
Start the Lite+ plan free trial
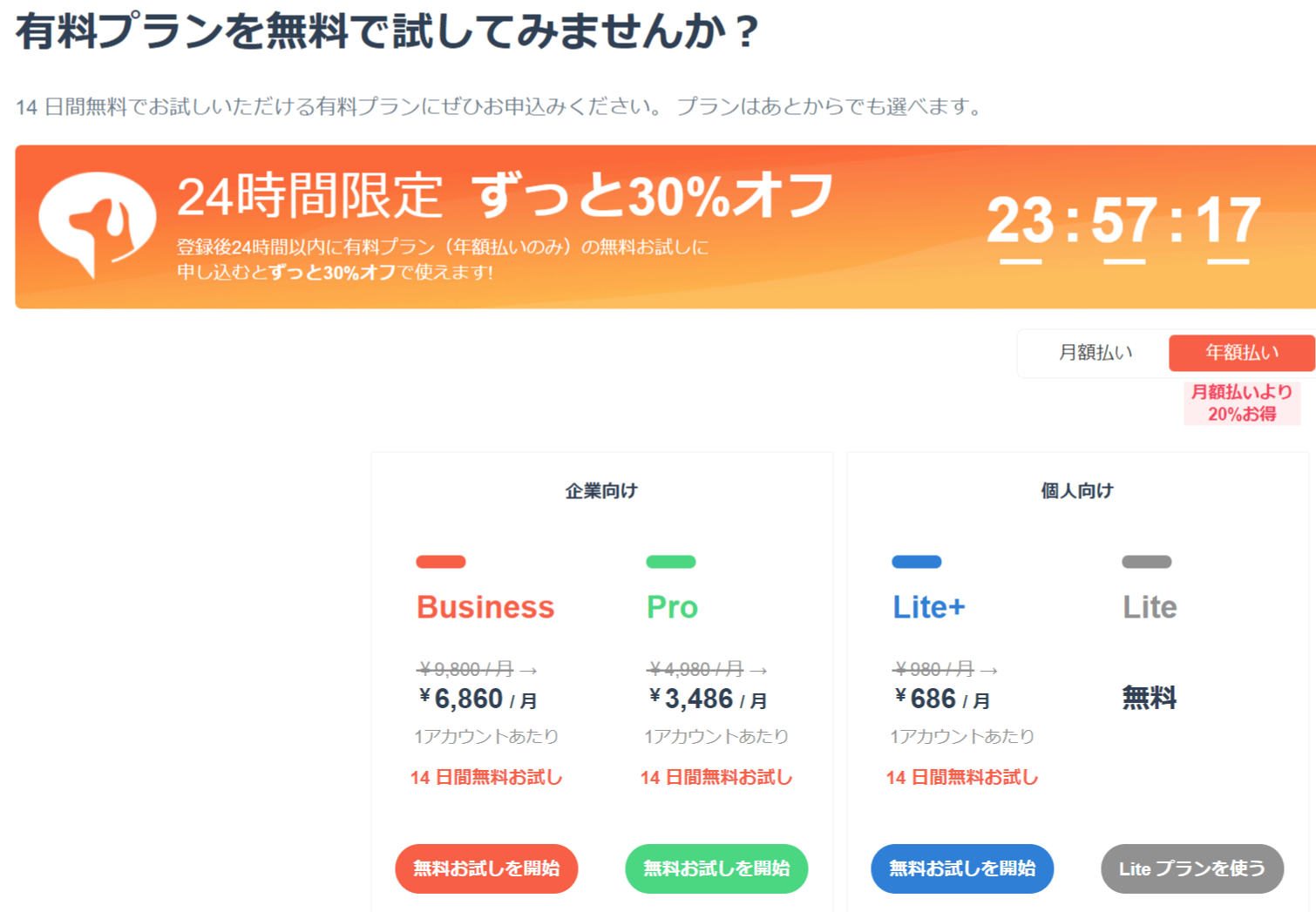coord(962,868)
